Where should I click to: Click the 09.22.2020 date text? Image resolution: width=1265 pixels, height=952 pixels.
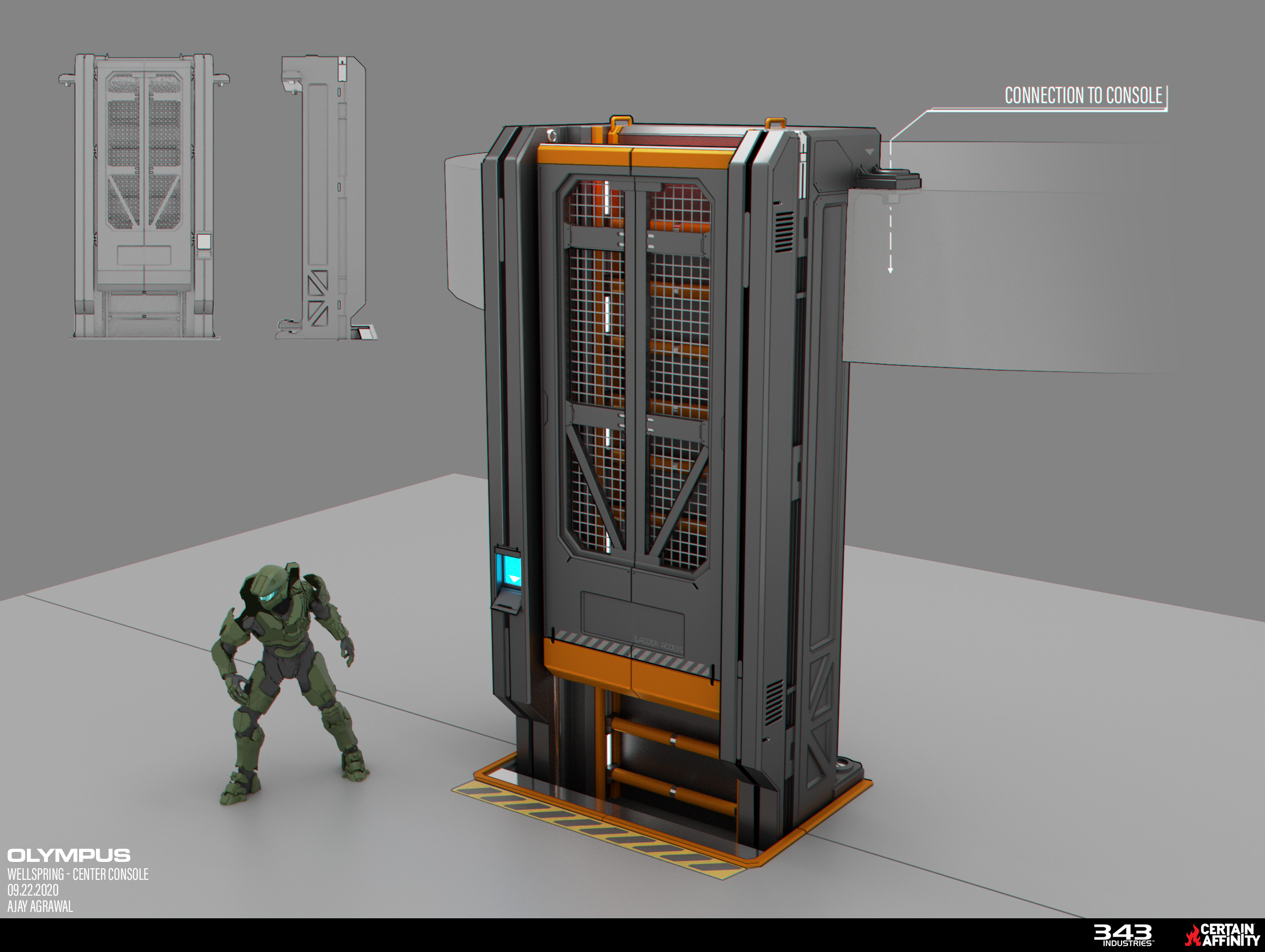[x=33, y=890]
